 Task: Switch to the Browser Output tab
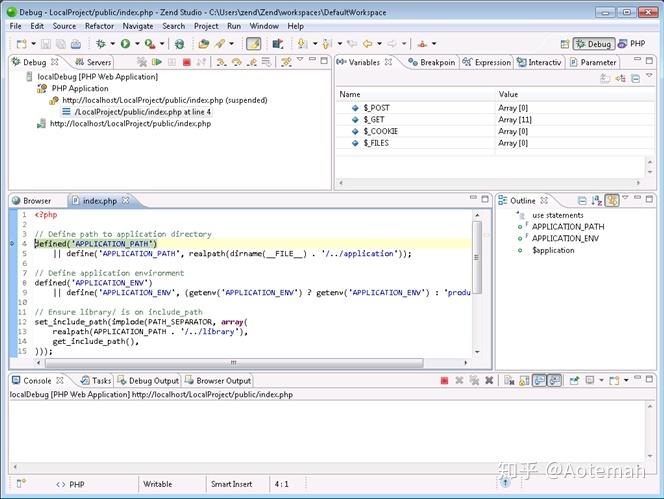tap(218, 381)
